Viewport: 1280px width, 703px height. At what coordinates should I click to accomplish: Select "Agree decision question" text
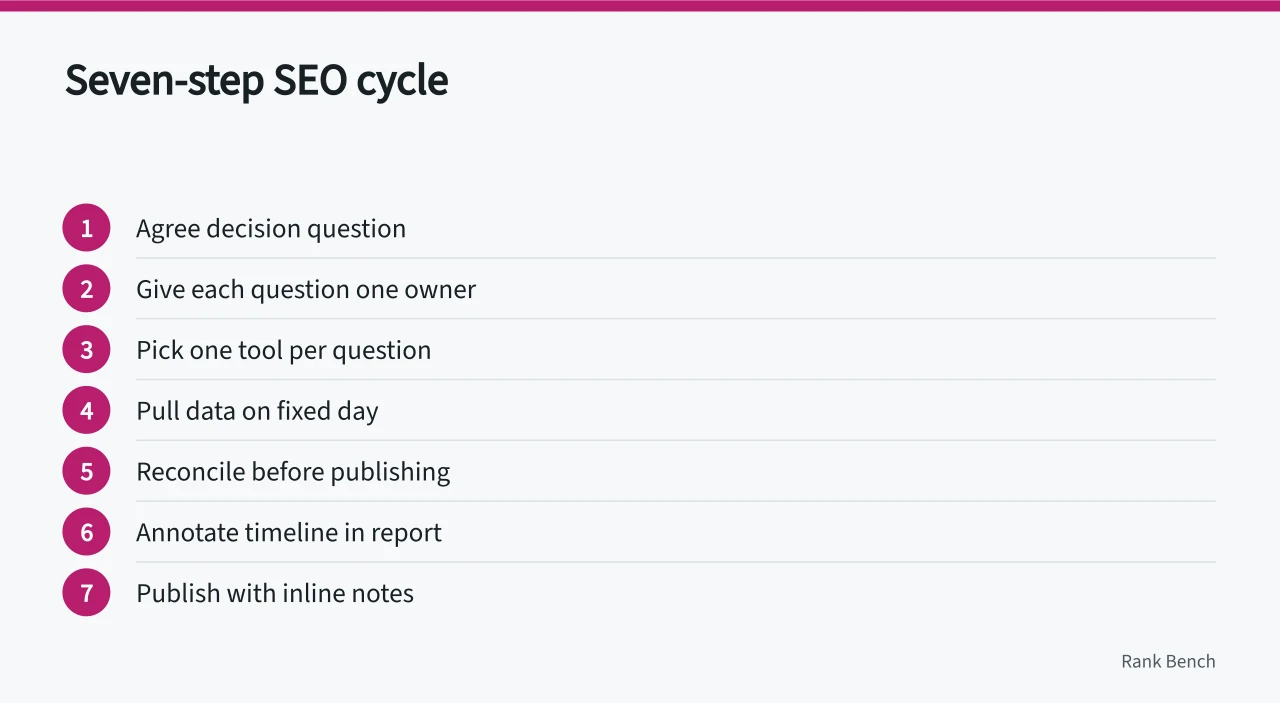271,229
